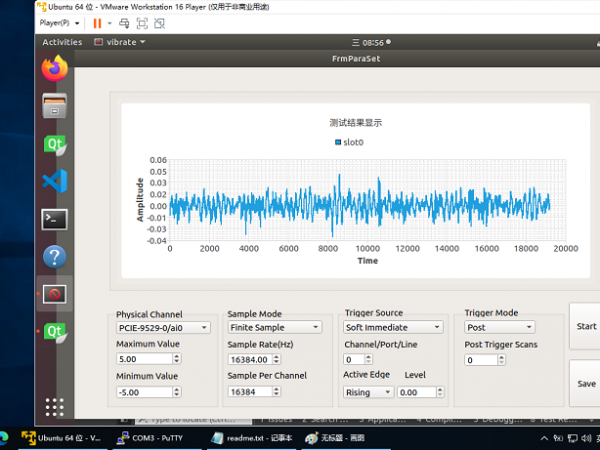Expand the Physical Channel dropdown
This screenshot has width=600, height=450.
coord(163,327)
